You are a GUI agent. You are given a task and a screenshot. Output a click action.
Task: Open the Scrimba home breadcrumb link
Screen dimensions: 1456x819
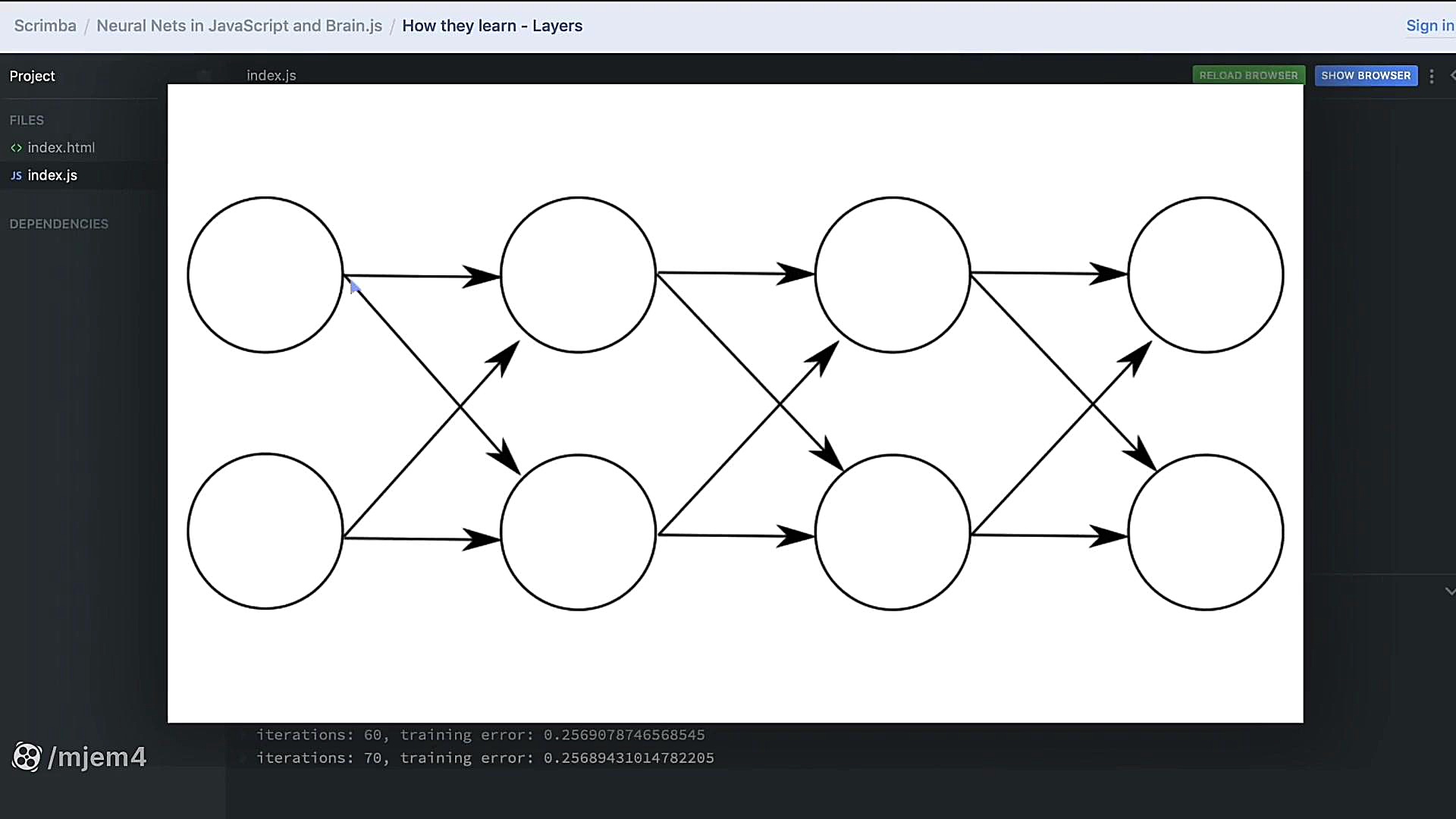[x=45, y=26]
